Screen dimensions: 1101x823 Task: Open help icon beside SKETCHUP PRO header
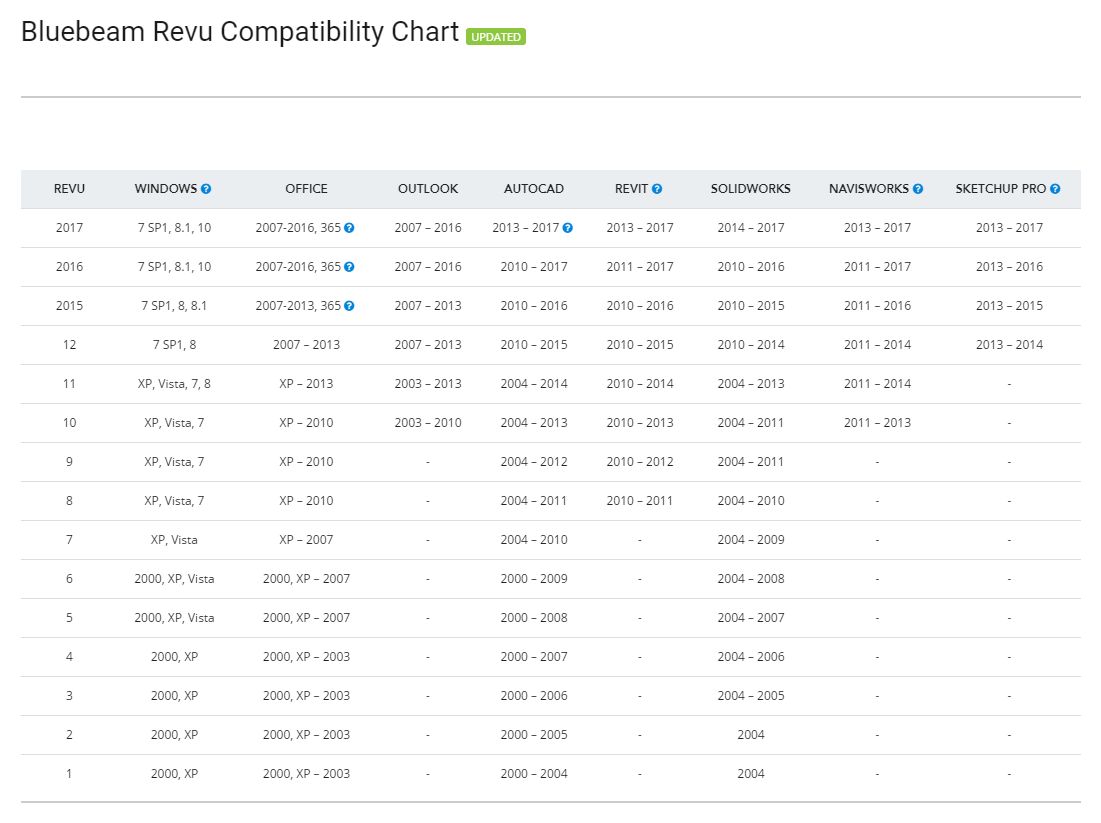click(1055, 189)
